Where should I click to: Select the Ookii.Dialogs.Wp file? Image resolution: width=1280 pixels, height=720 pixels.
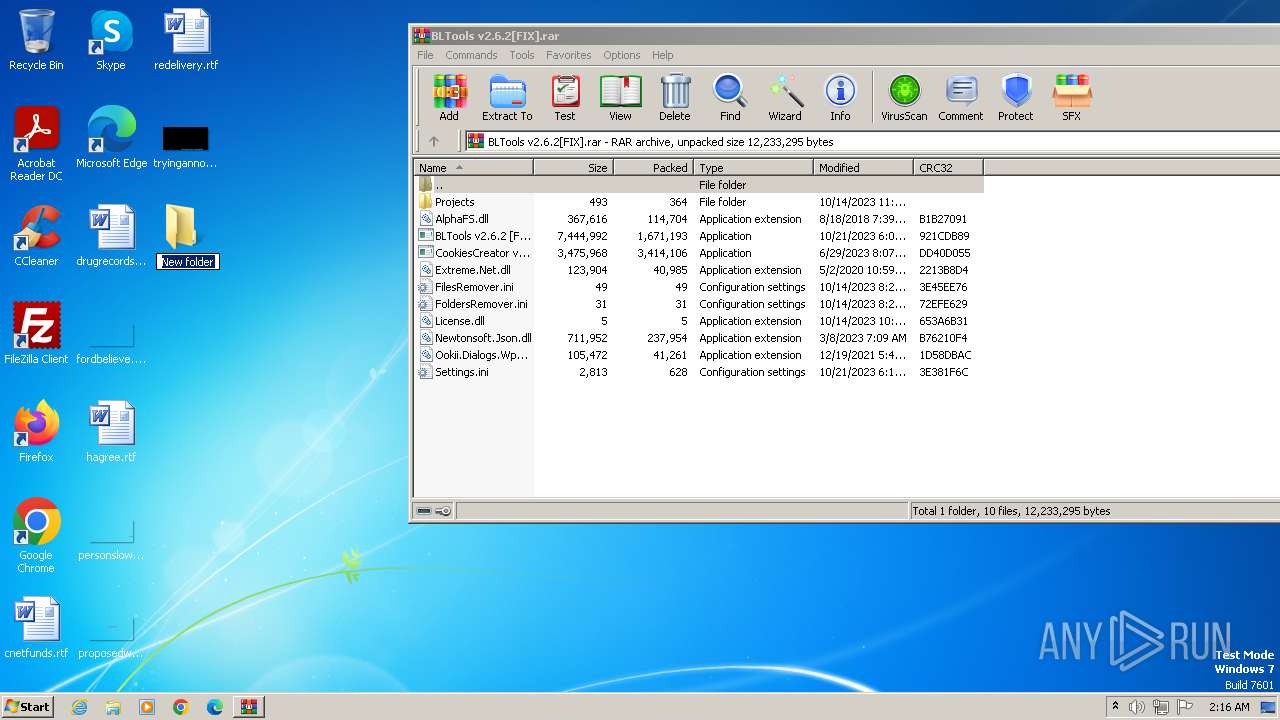(x=699, y=355)
